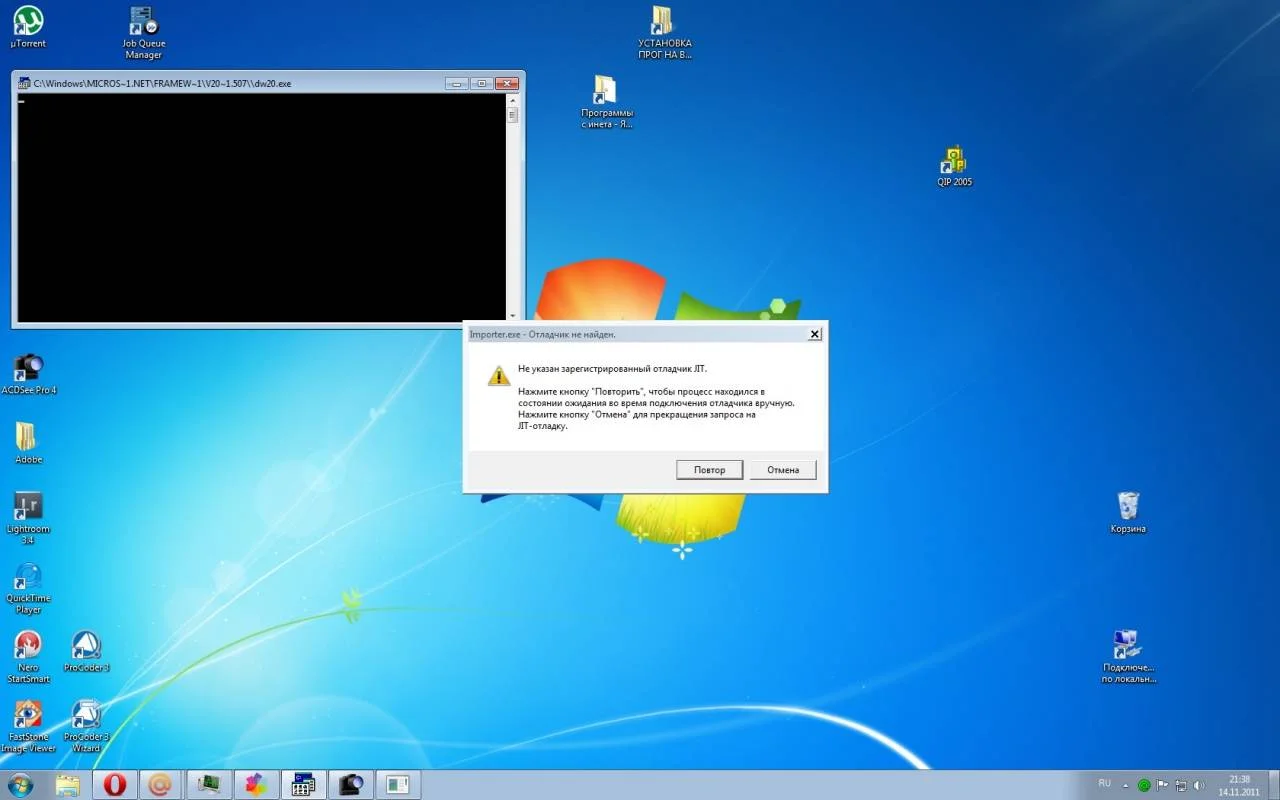
Task: Show hidden system tray icons
Action: (x=1126, y=785)
